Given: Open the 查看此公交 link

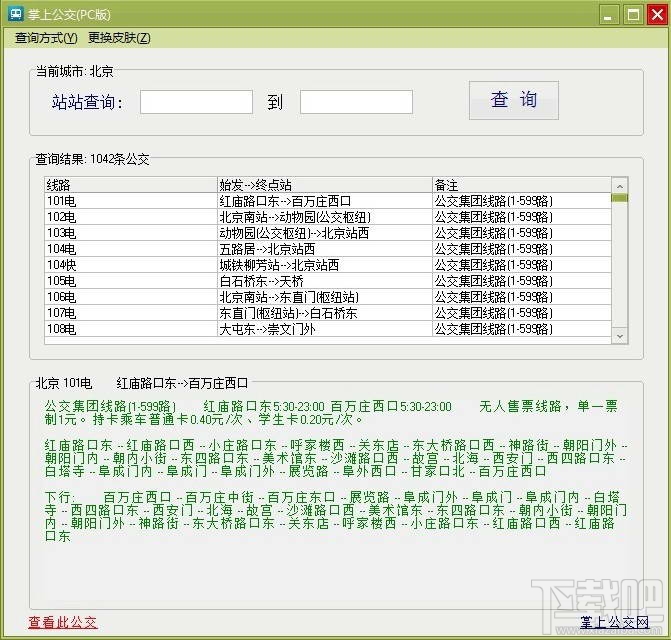Looking at the screenshot, I should coord(63,622).
